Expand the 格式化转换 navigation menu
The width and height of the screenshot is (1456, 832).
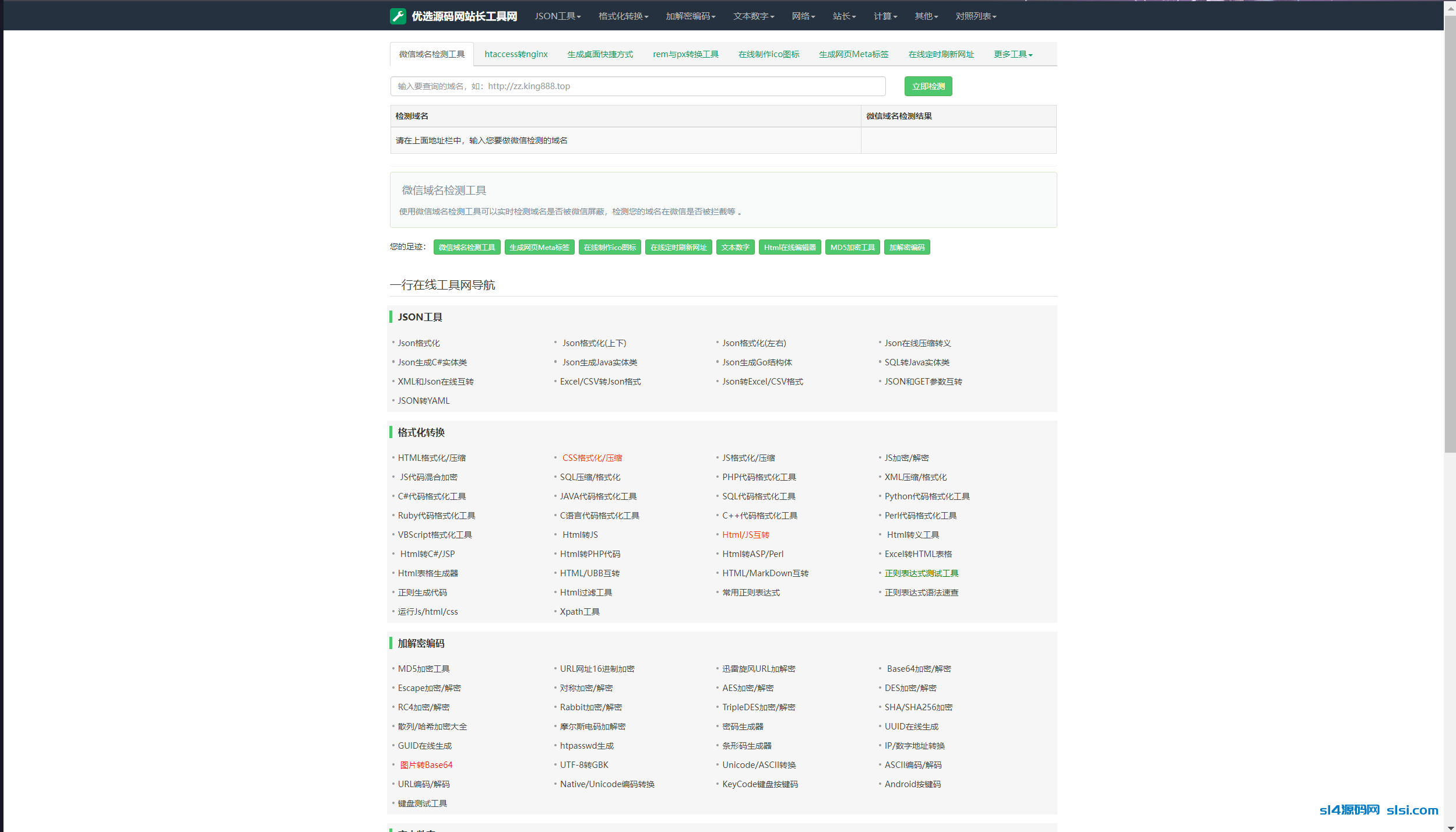click(x=623, y=16)
